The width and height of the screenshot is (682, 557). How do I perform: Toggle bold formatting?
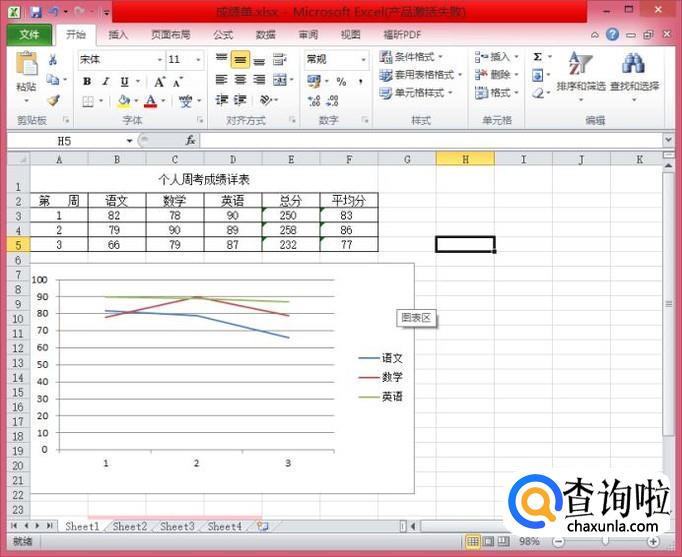(88, 81)
